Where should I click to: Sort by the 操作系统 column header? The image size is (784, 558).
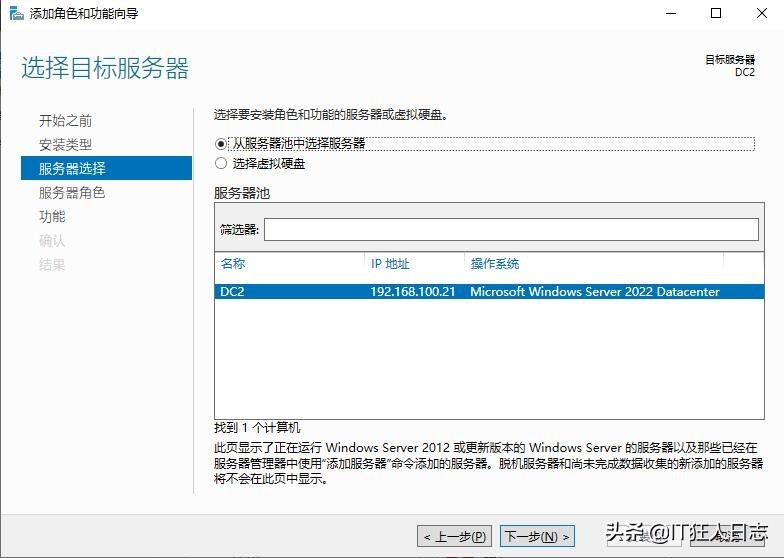click(495, 264)
